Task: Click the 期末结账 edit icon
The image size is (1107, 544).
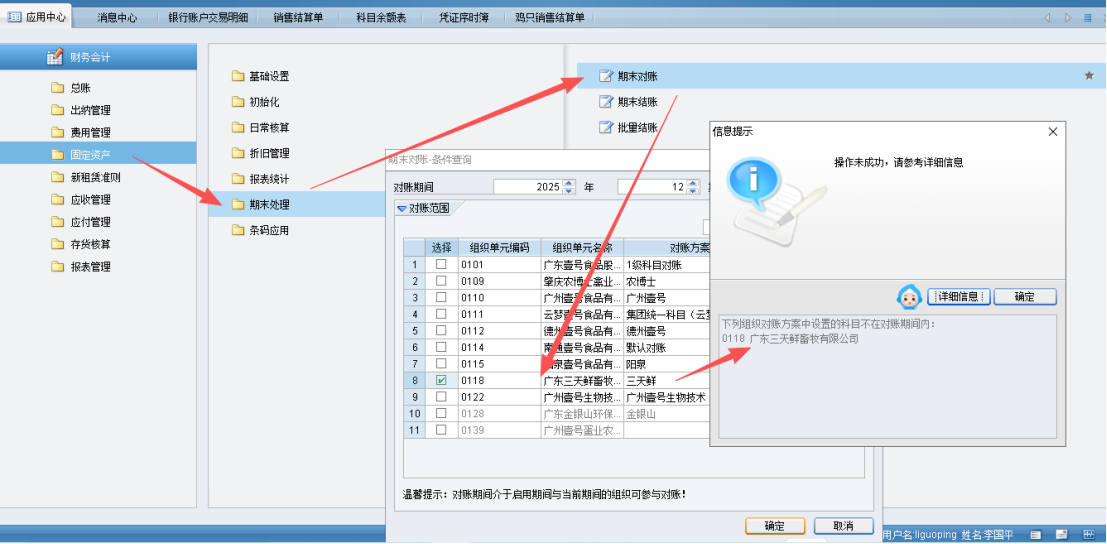Action: click(x=605, y=101)
